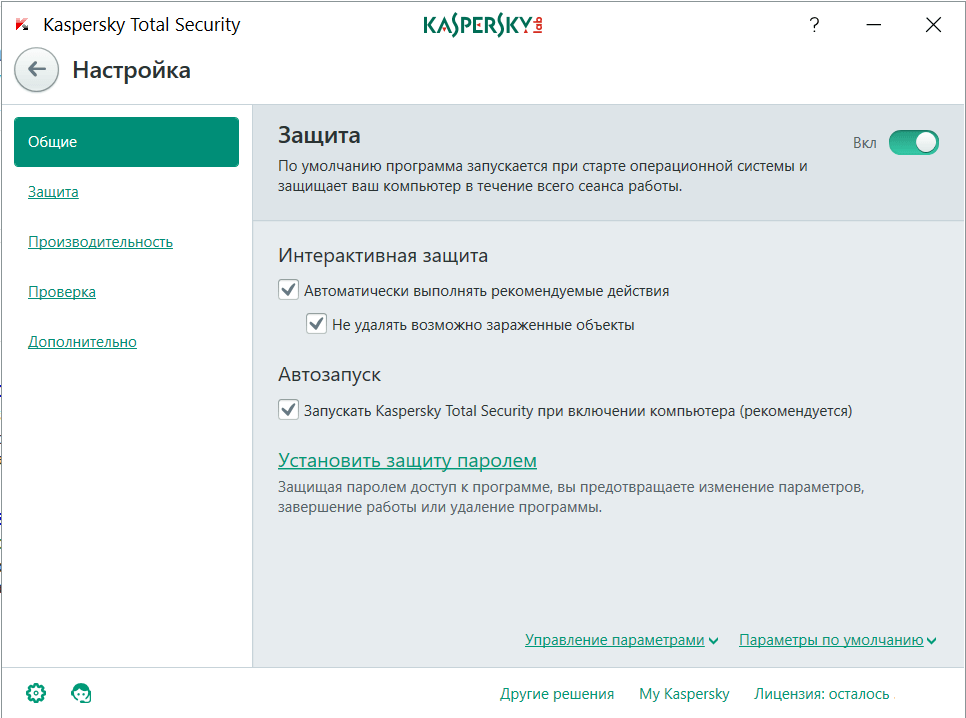Viewport: 966px width, 718px height.
Task: Click the Установить защиту паролем link
Action: click(x=407, y=460)
